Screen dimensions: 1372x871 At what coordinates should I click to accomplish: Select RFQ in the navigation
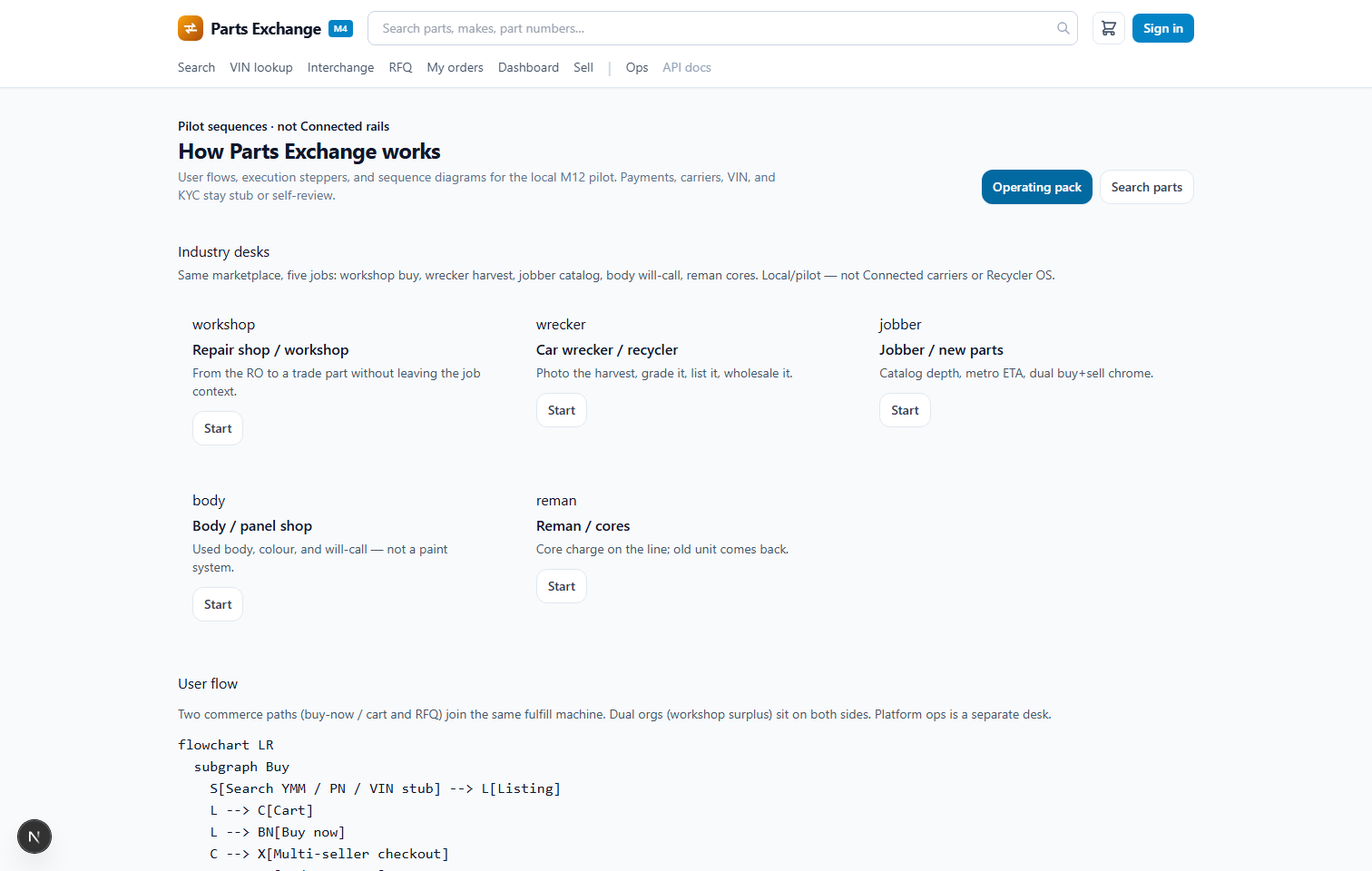pyautogui.click(x=400, y=67)
